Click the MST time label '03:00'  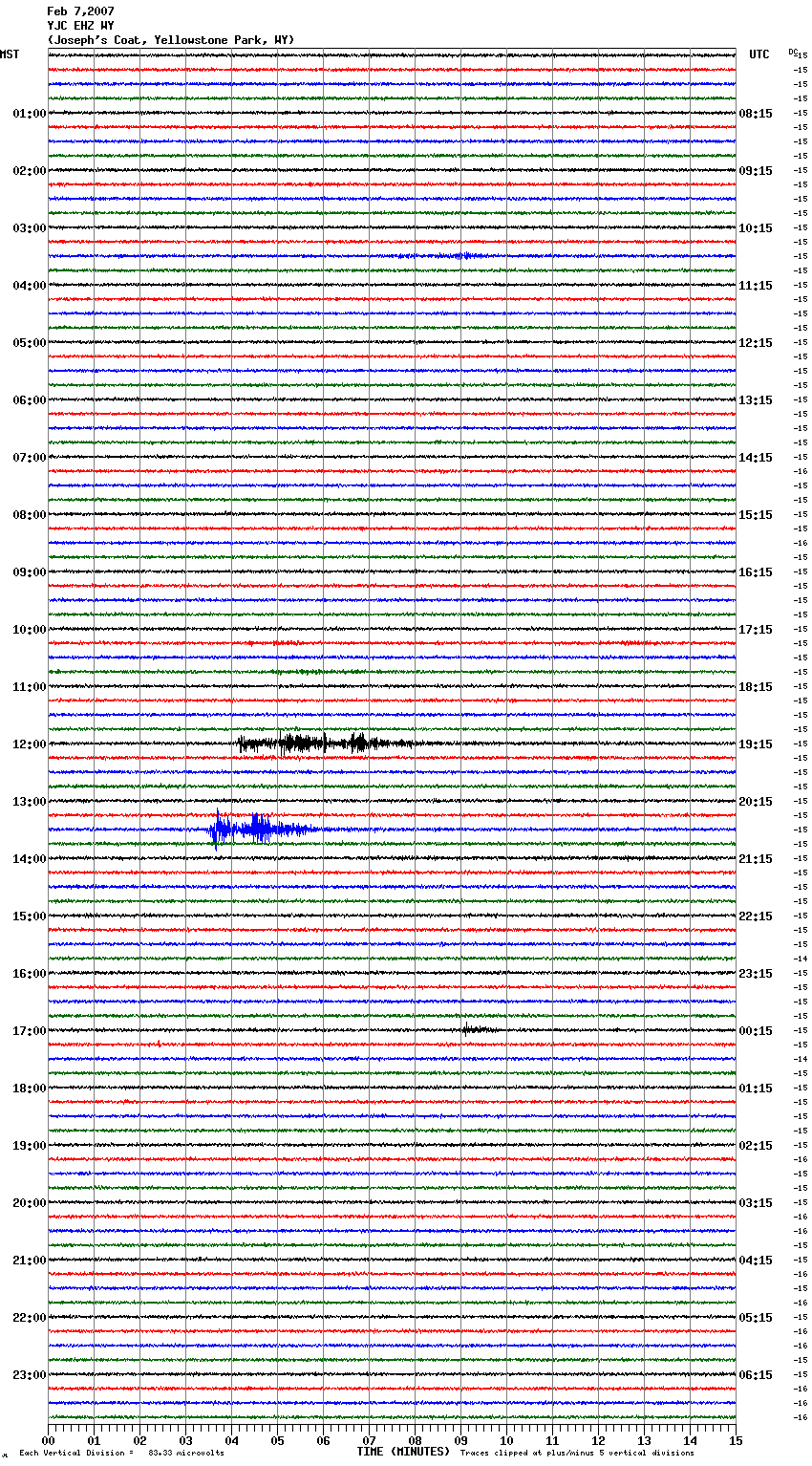coord(30,228)
